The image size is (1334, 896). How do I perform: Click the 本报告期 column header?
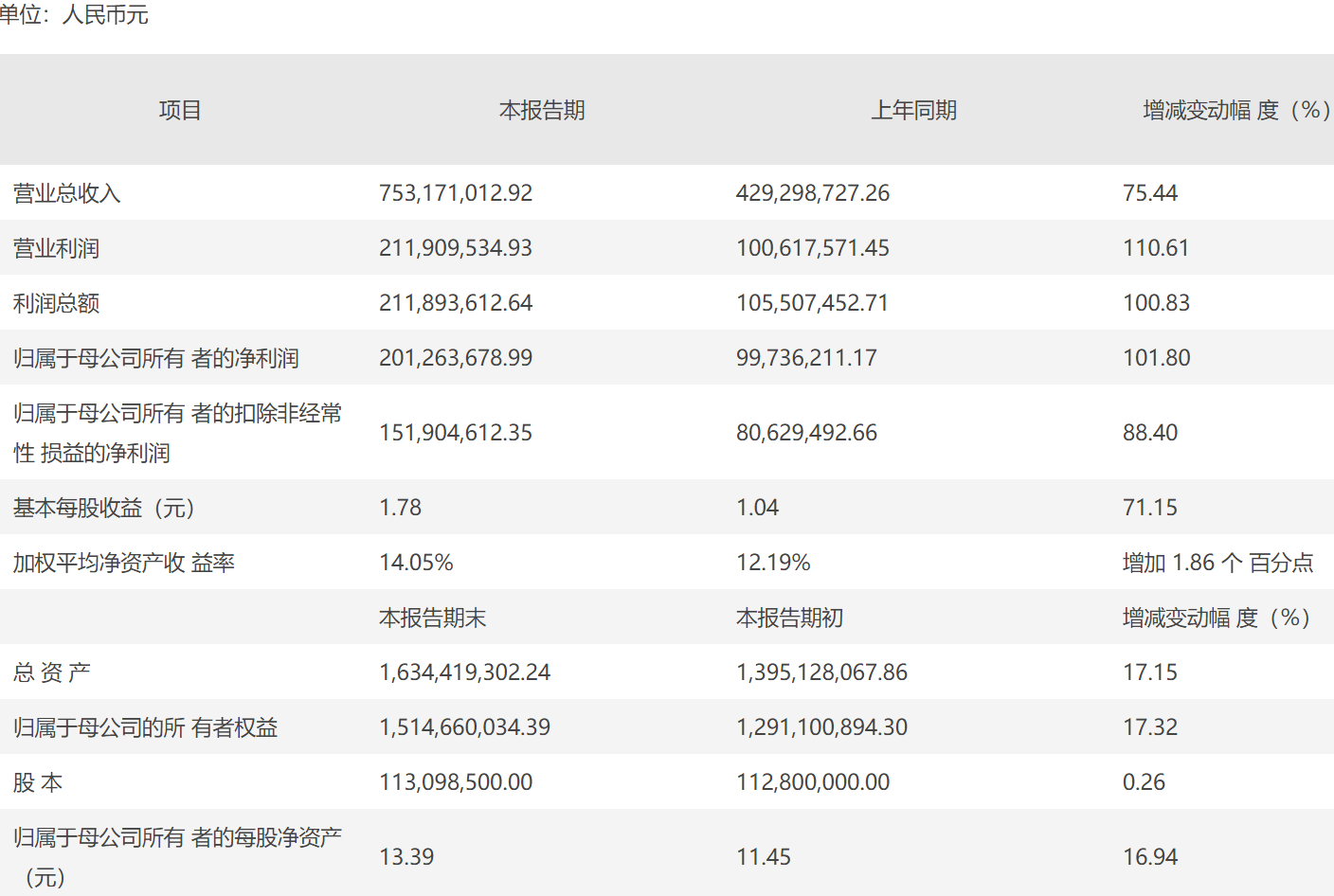[542, 110]
